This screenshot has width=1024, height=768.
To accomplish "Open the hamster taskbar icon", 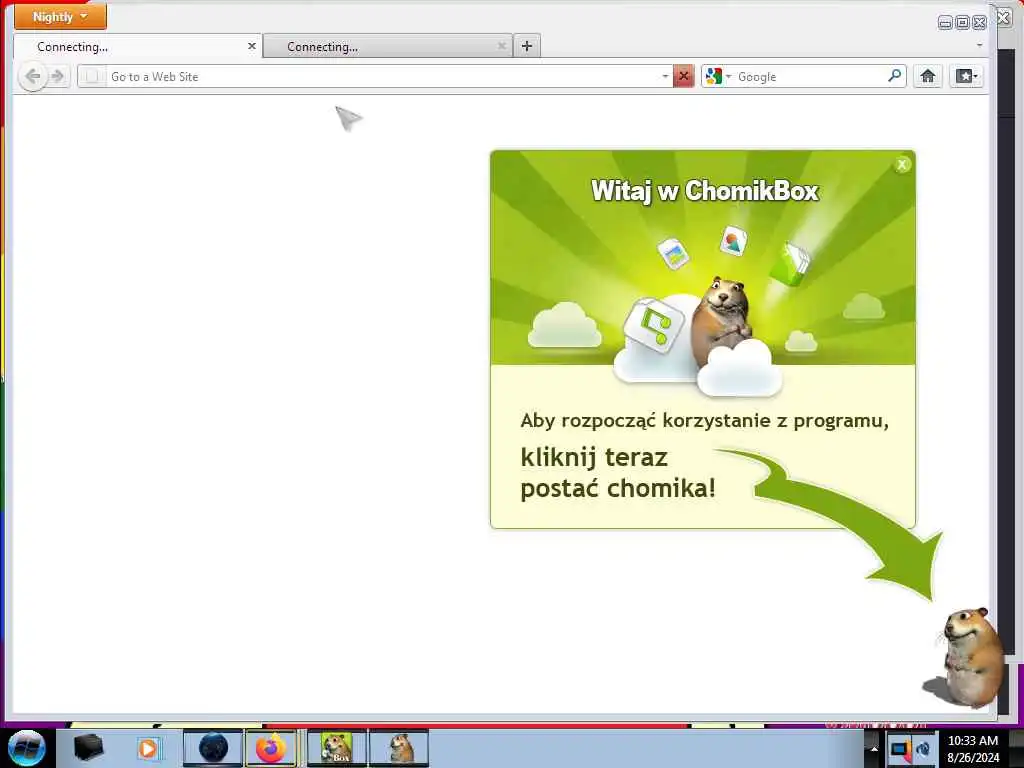I will click(399, 748).
